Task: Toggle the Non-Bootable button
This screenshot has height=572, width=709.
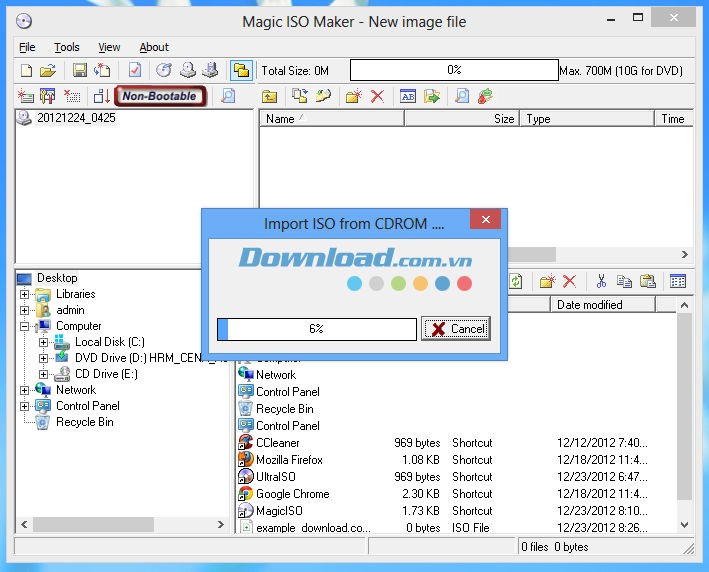Action: pos(160,96)
